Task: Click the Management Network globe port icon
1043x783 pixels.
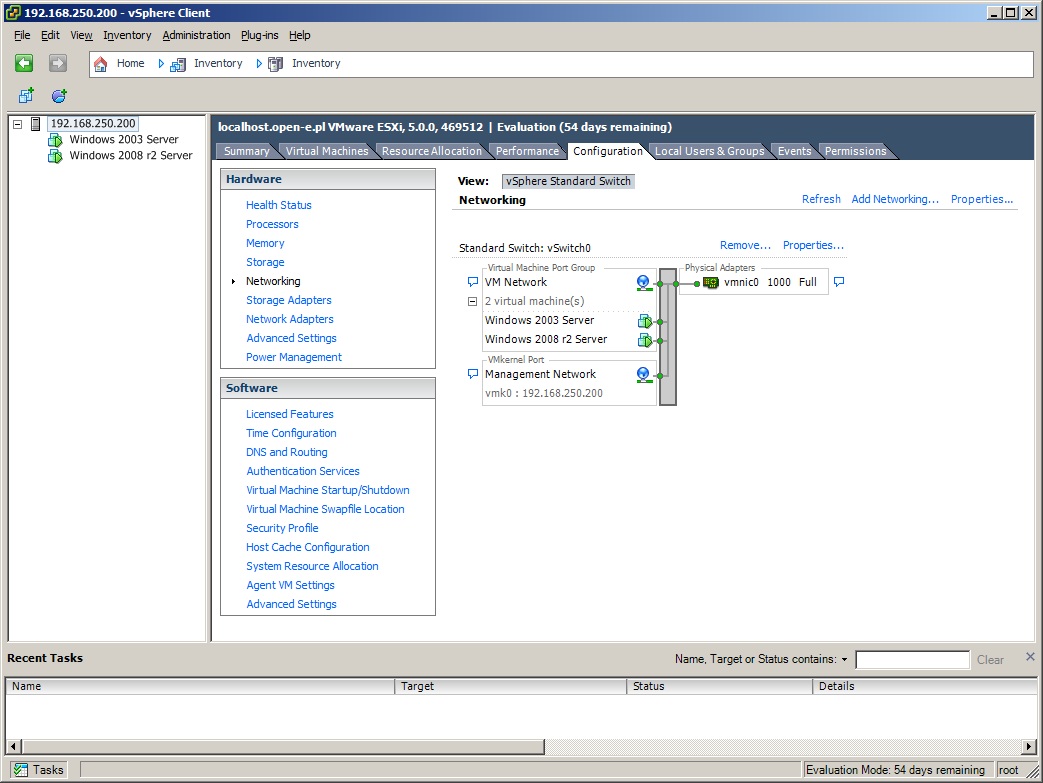Action: point(643,375)
